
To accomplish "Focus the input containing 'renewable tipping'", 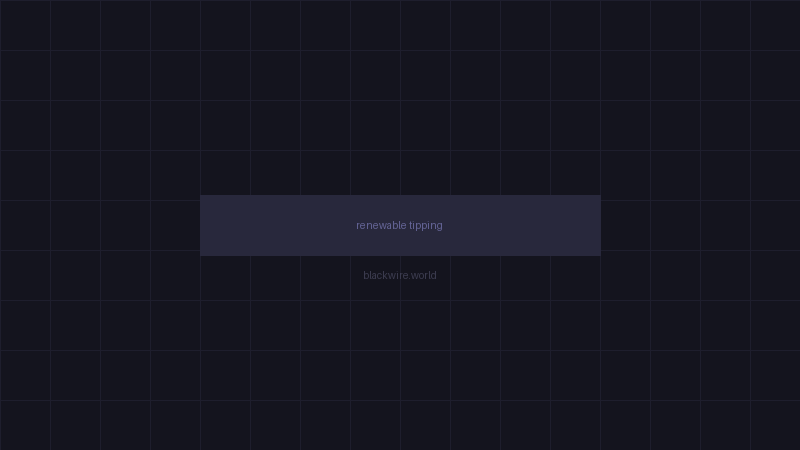I will 400,225.
